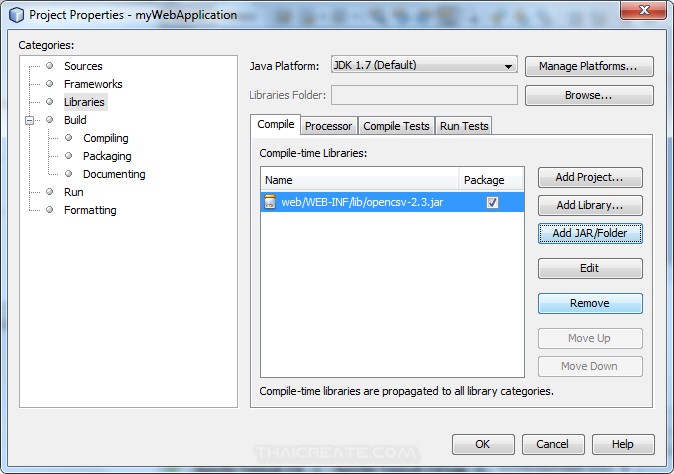
Task: Click the Name column header
Action: 360,180
